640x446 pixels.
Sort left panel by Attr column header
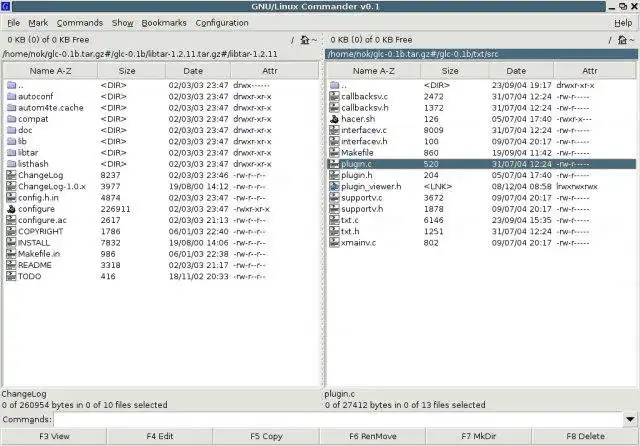click(x=274, y=71)
